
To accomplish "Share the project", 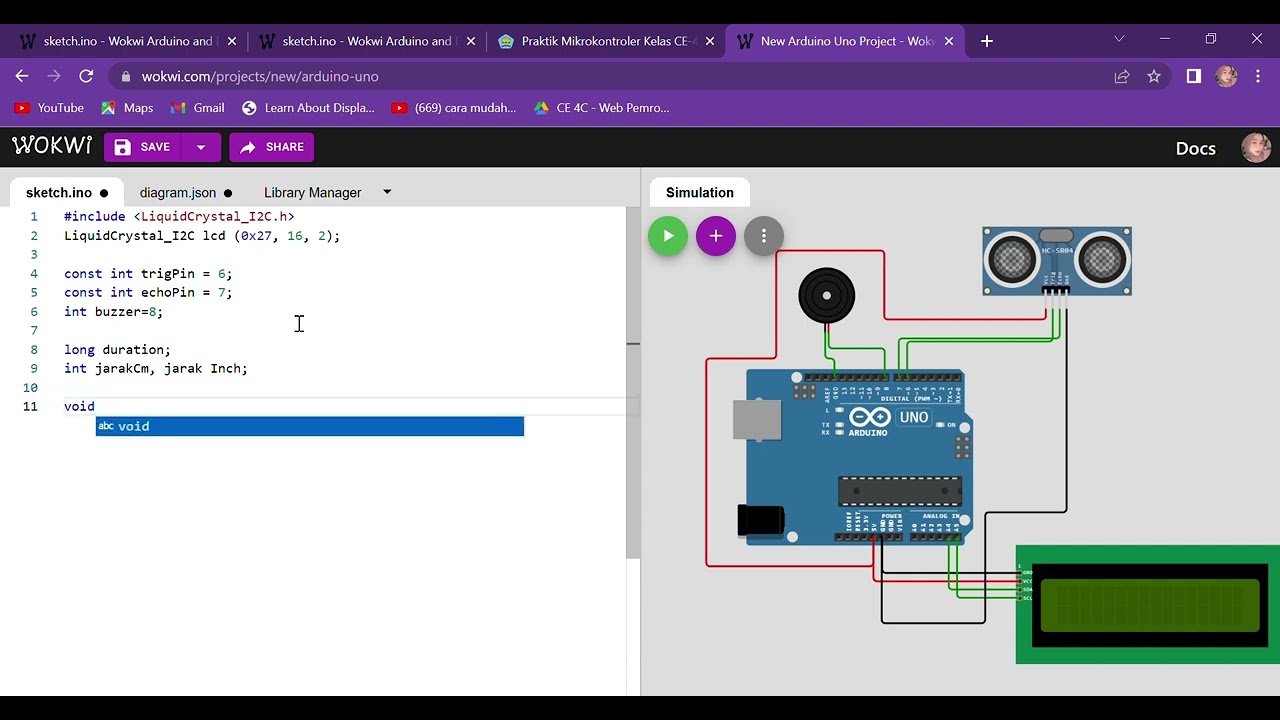I will [272, 147].
